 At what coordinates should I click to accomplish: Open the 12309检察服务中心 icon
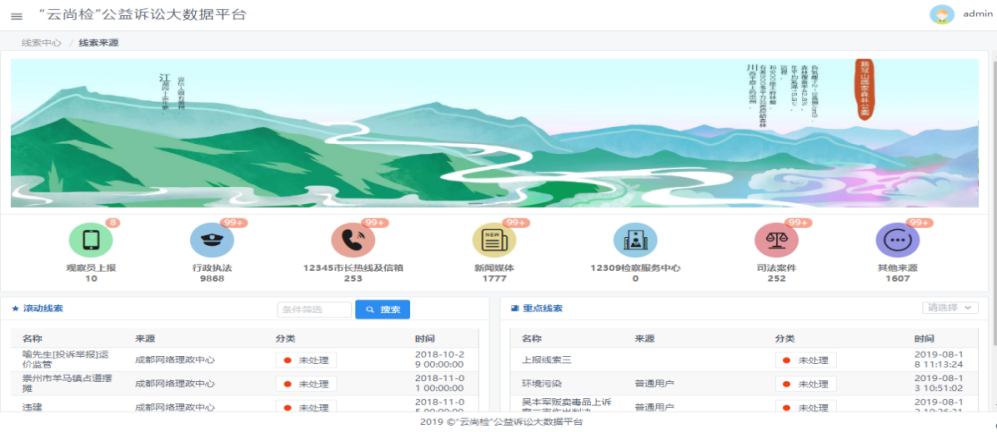click(x=635, y=241)
